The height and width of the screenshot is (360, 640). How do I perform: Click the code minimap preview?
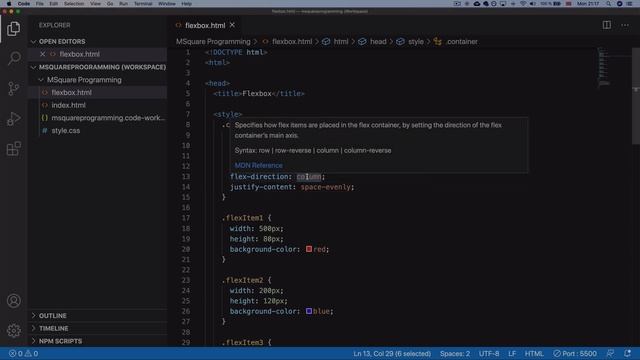[603, 67]
